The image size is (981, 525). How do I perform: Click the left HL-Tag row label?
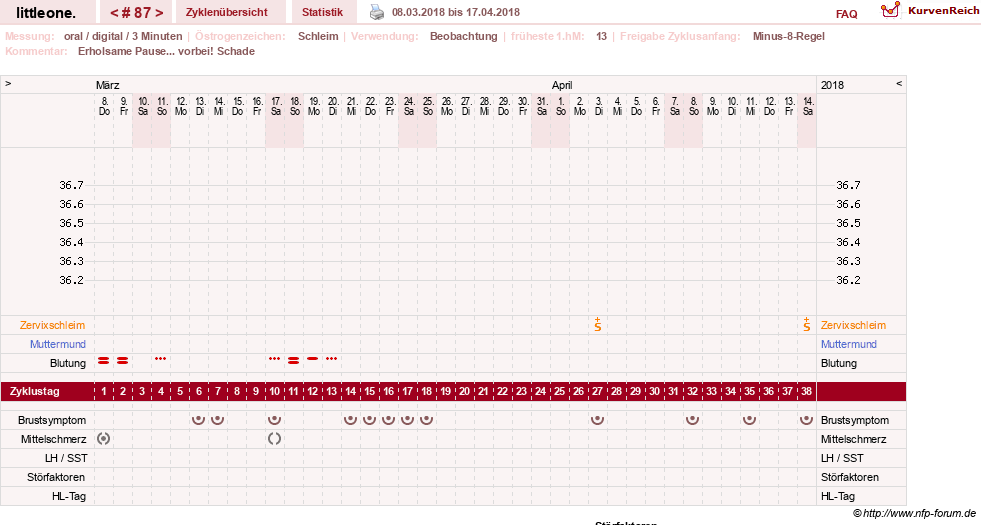69,496
